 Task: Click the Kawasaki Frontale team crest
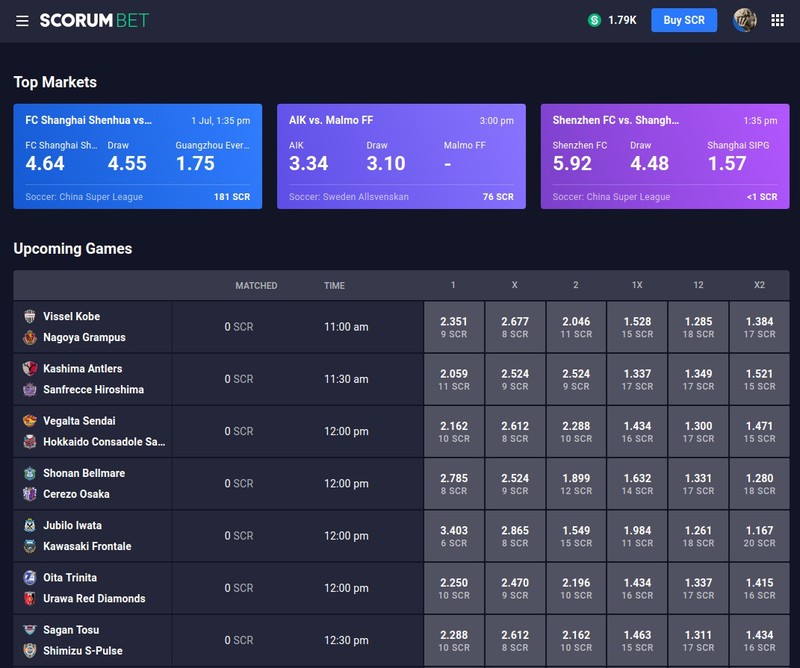[x=30, y=546]
